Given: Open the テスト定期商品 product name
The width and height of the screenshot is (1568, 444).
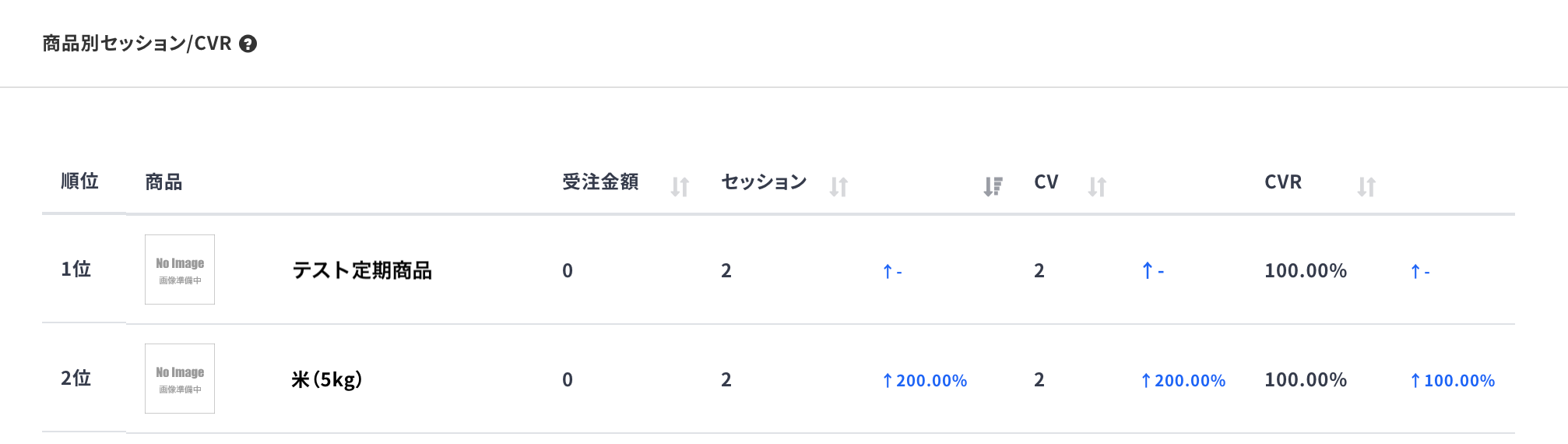Looking at the screenshot, I should coord(362,270).
